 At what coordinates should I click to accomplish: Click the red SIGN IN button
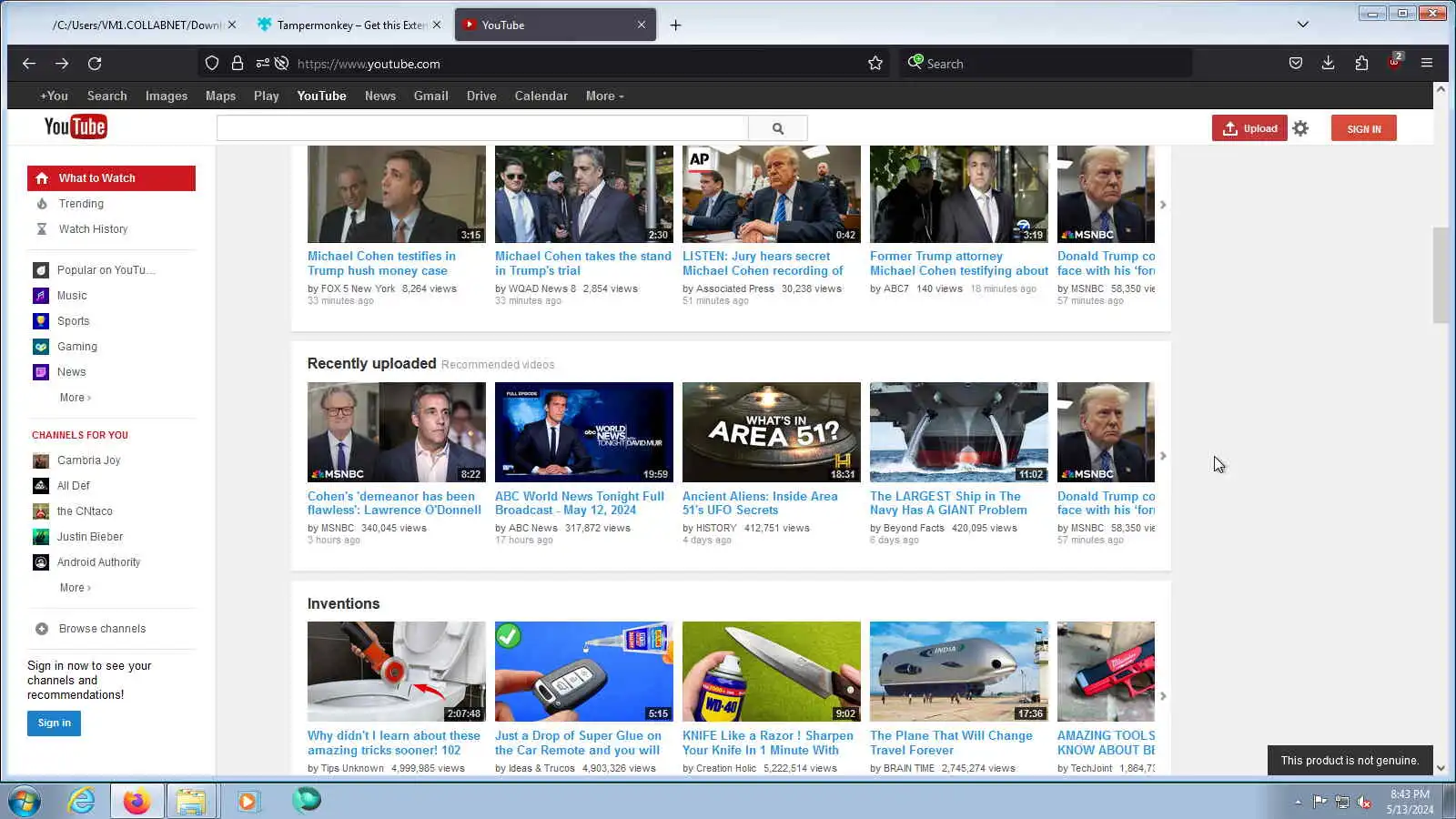1363,128
